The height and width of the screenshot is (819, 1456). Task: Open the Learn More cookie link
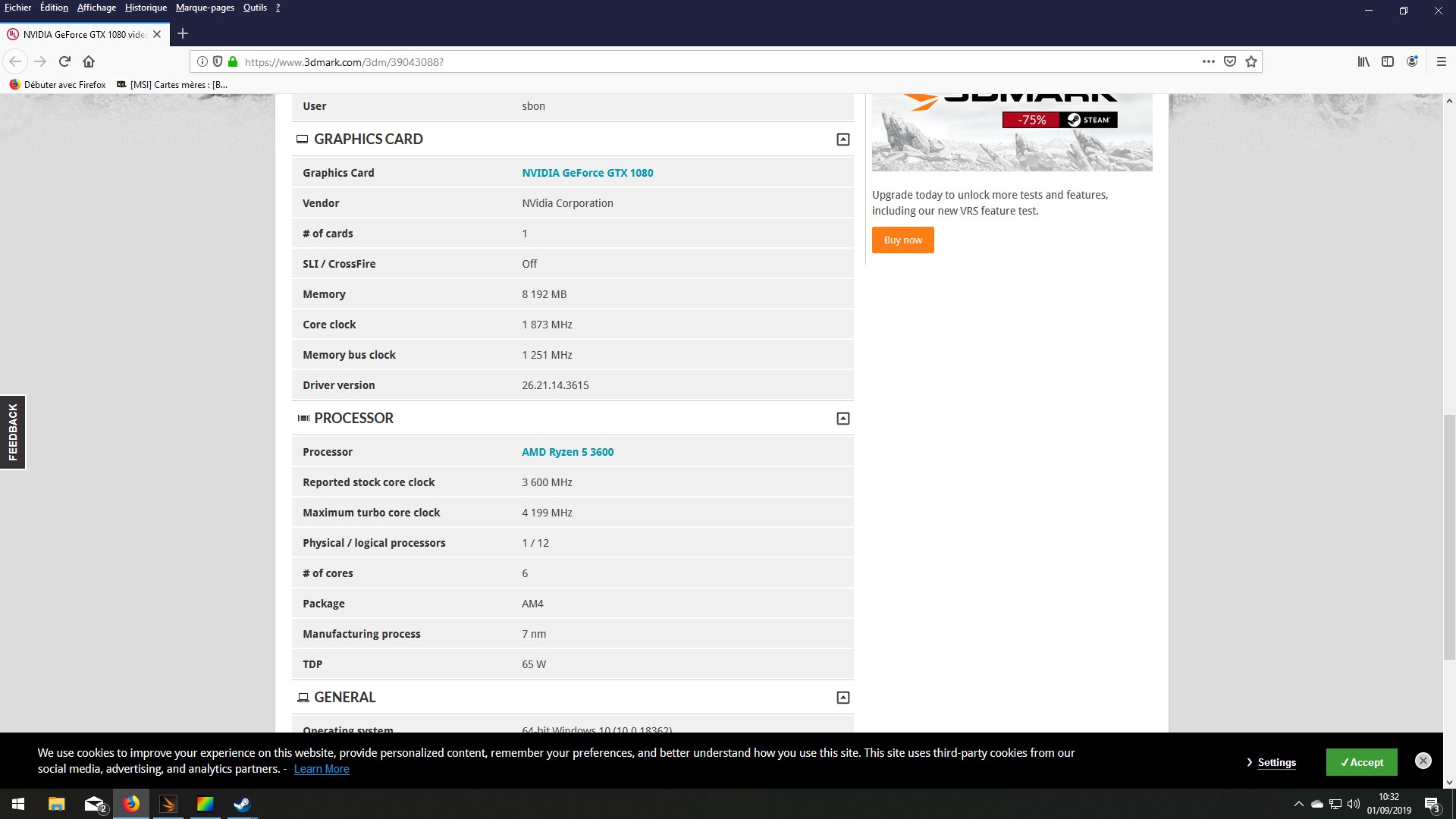pos(322,769)
